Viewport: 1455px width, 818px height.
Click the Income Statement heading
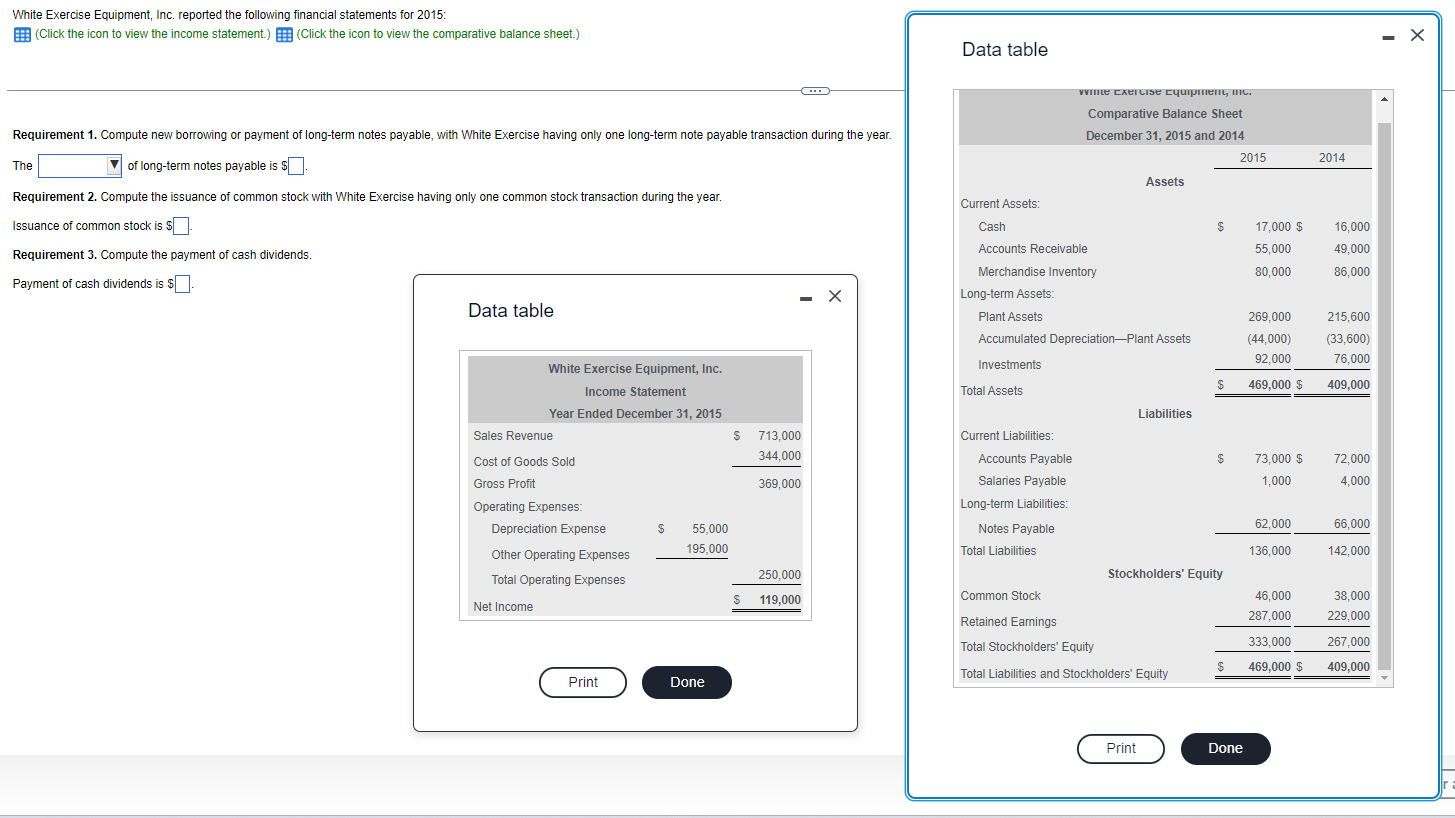[x=635, y=392]
